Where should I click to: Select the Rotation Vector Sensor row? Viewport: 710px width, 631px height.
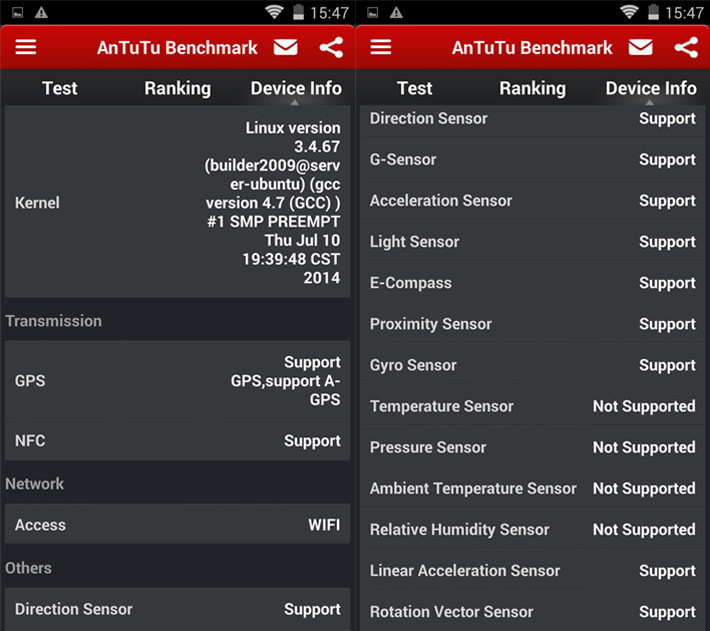point(532,611)
